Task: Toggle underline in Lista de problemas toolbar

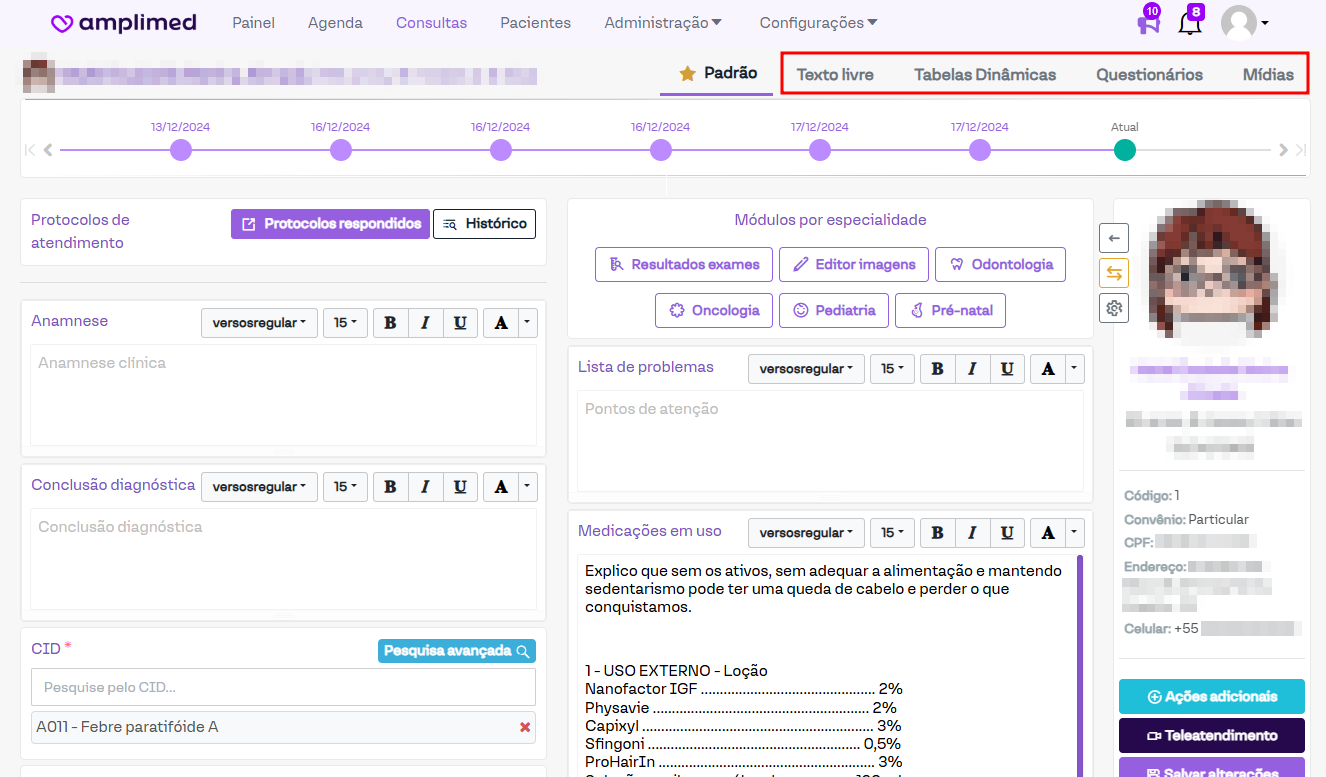Action: point(1006,369)
